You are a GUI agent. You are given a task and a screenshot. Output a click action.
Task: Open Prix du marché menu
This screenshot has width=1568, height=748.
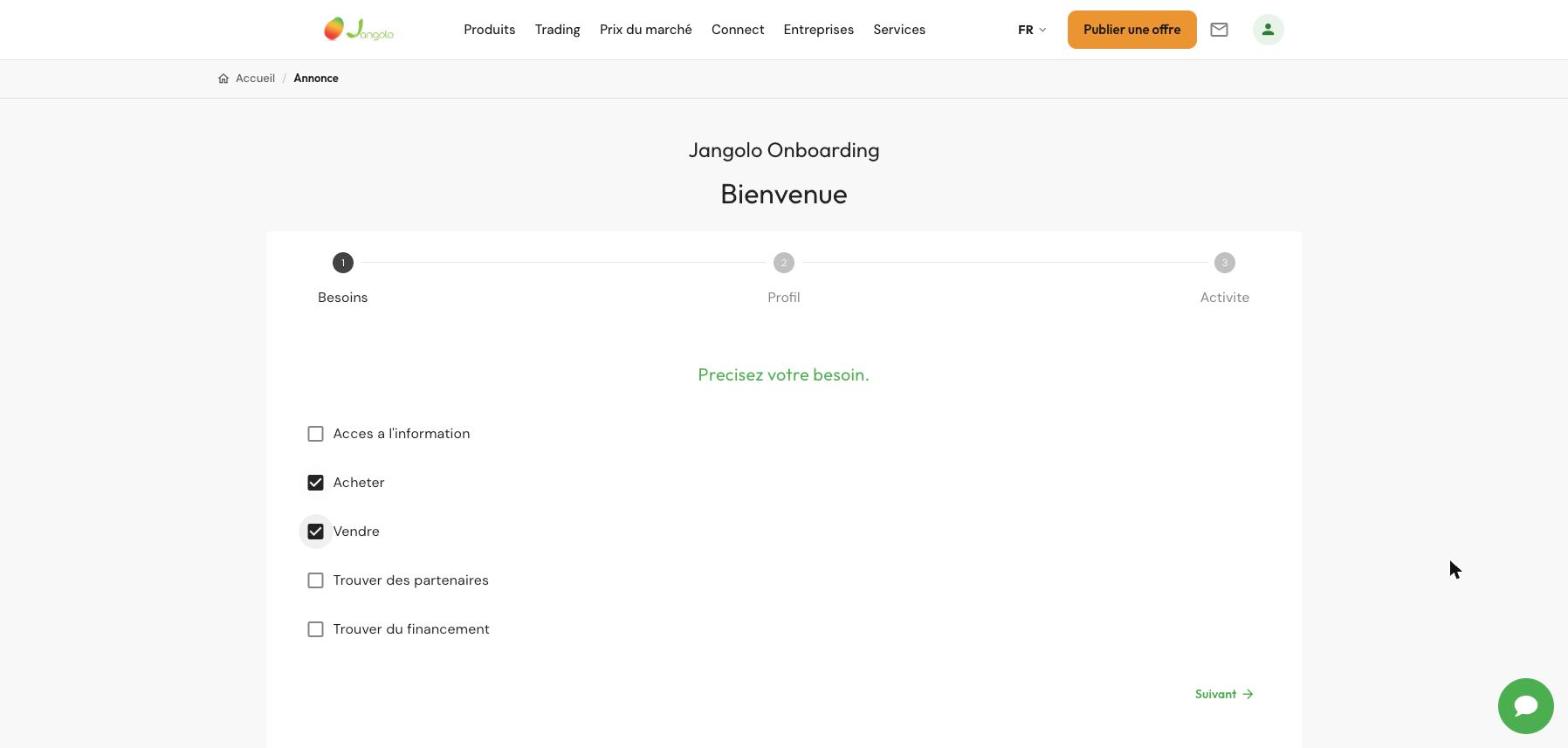click(646, 30)
